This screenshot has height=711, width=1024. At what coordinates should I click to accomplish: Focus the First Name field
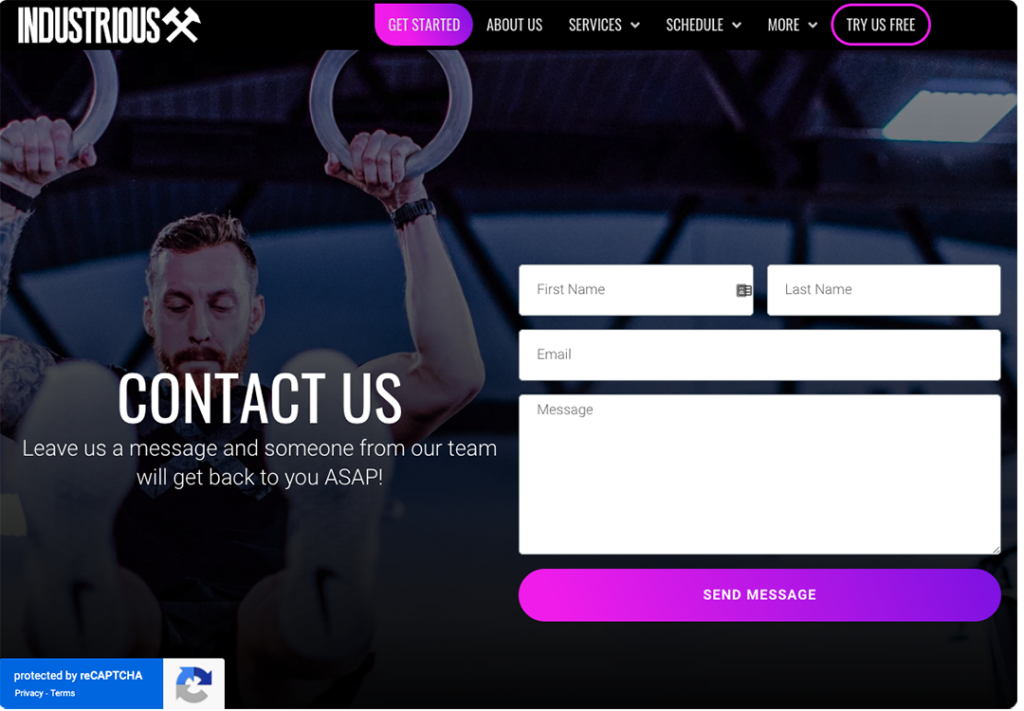point(635,290)
